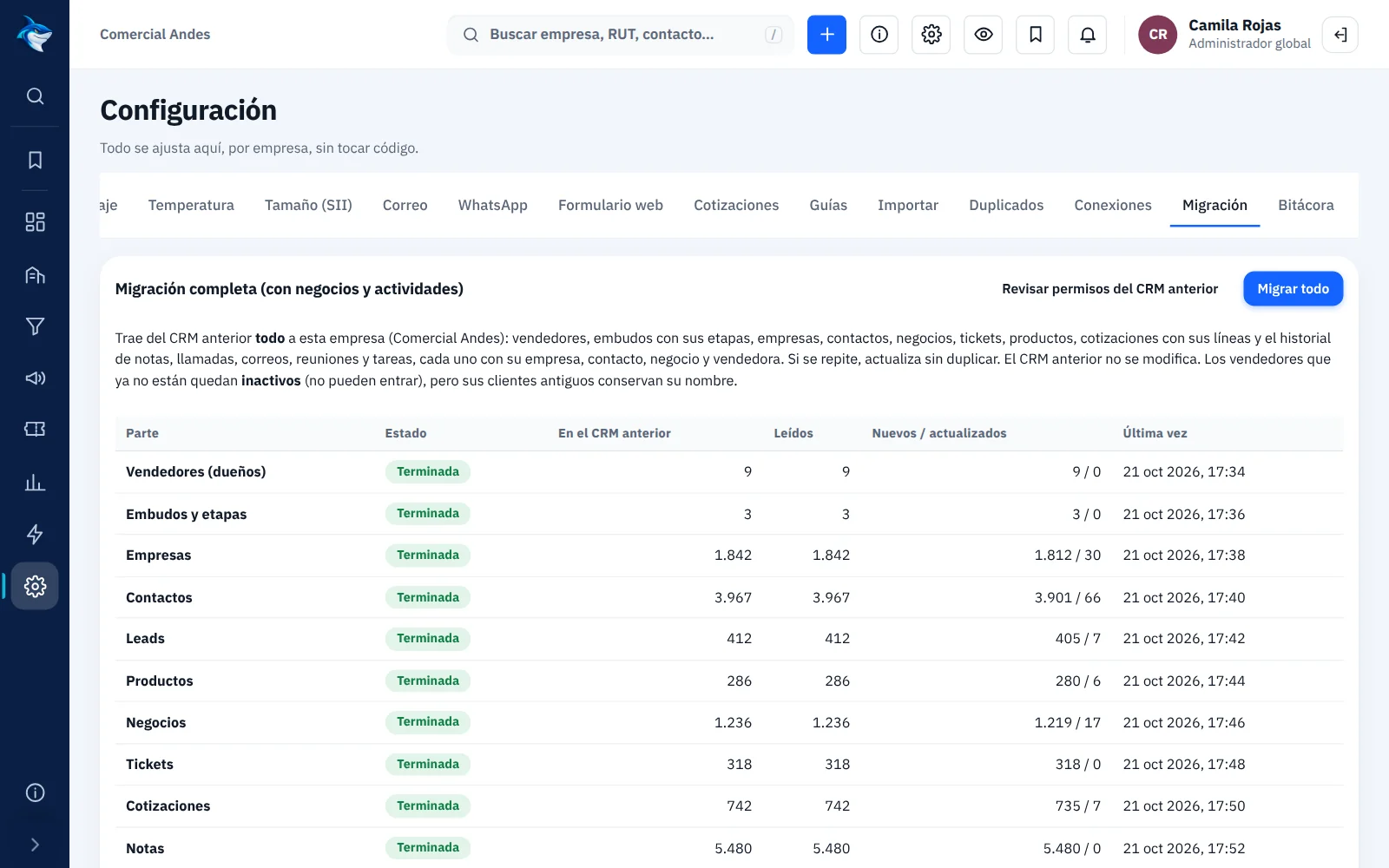Open the notifications bell
The height and width of the screenshot is (868, 1389).
point(1088,35)
